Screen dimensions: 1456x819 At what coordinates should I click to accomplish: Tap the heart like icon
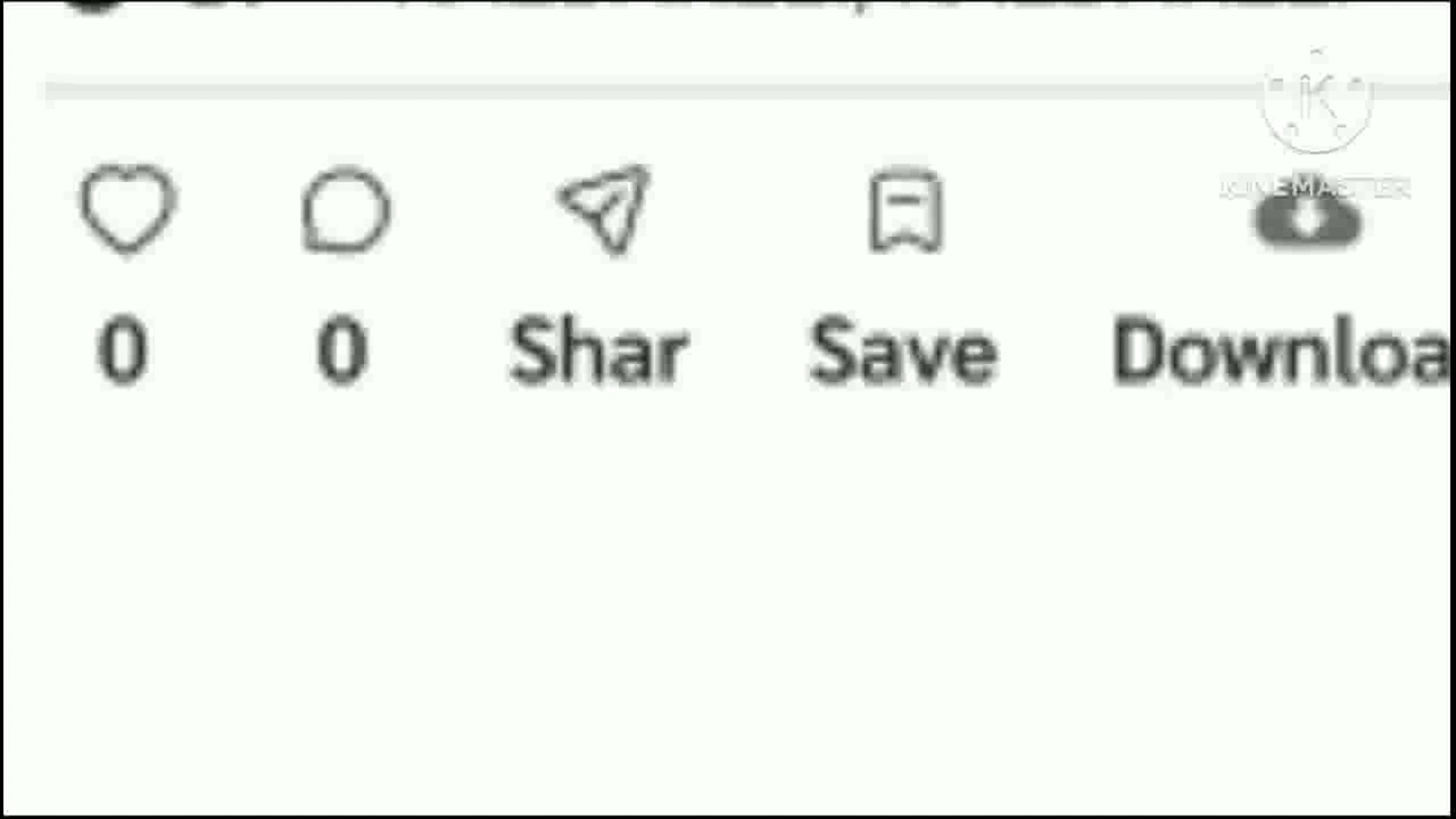point(127,209)
